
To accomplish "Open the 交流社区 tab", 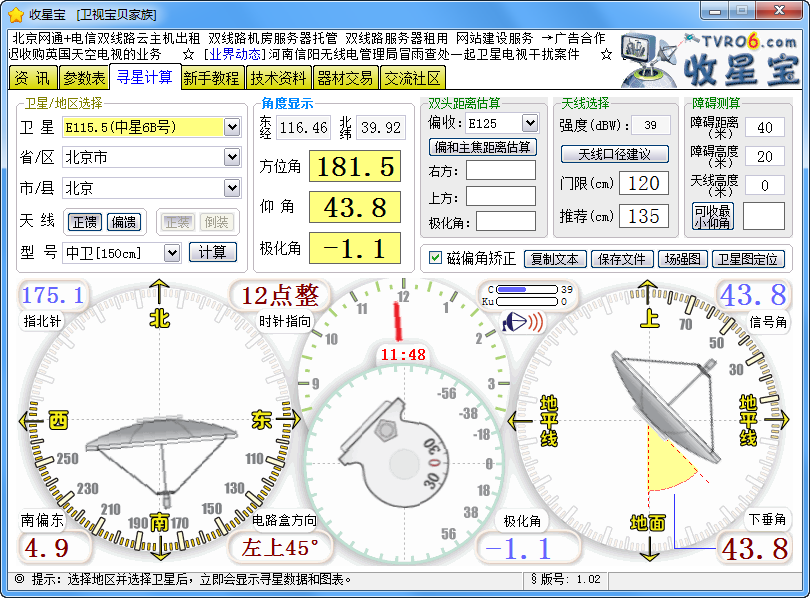I will click(x=412, y=78).
